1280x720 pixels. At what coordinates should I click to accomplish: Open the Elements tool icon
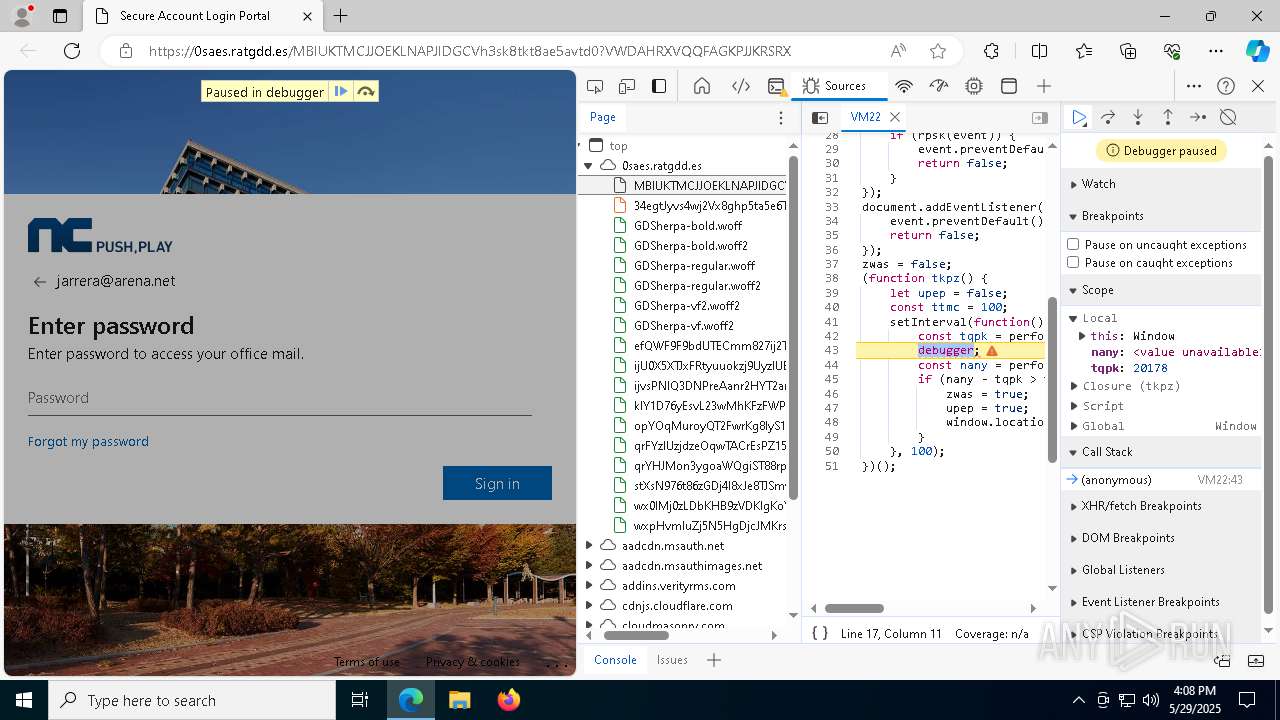pyautogui.click(x=741, y=86)
